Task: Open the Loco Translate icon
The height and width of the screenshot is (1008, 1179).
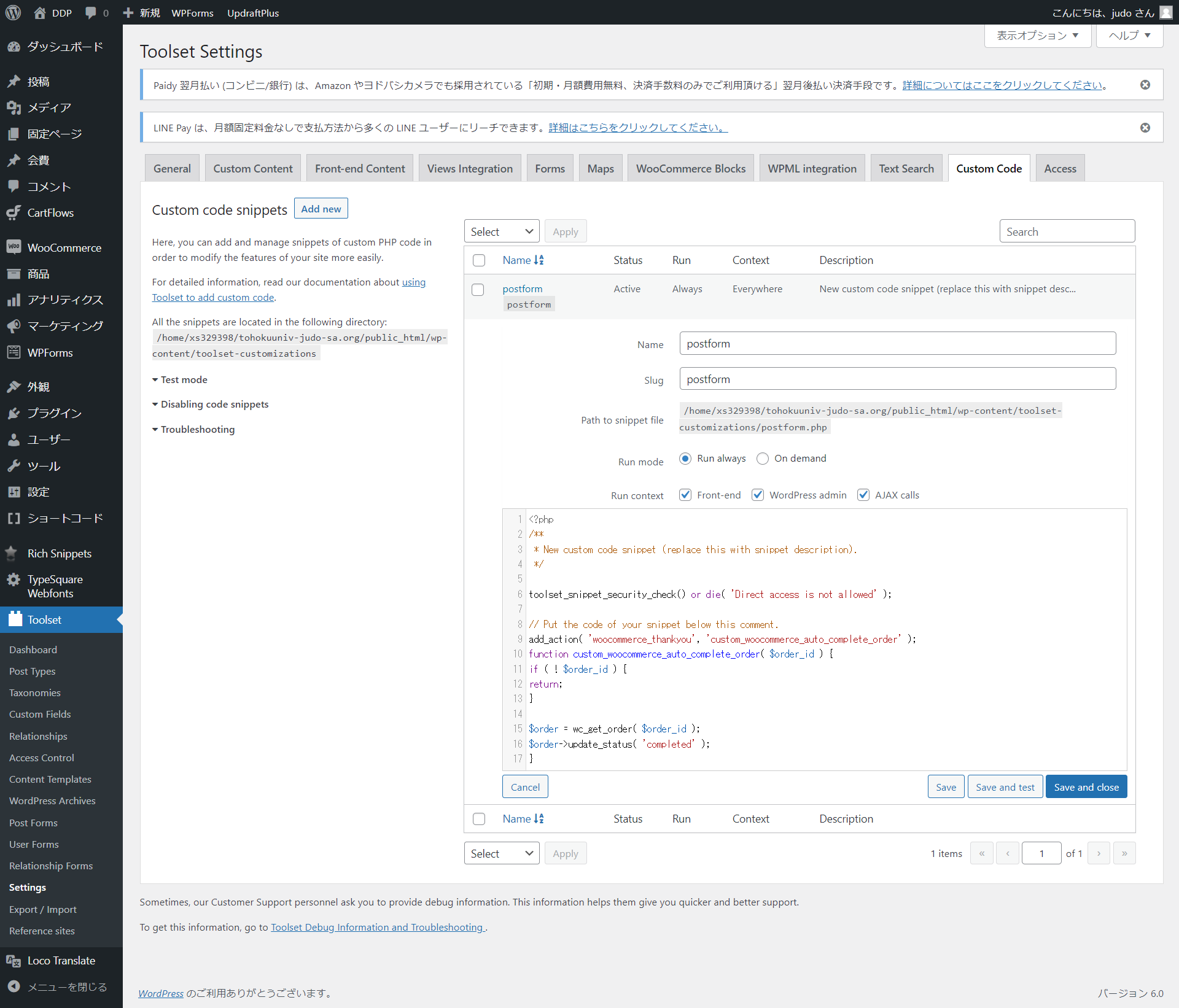Action: (x=14, y=961)
